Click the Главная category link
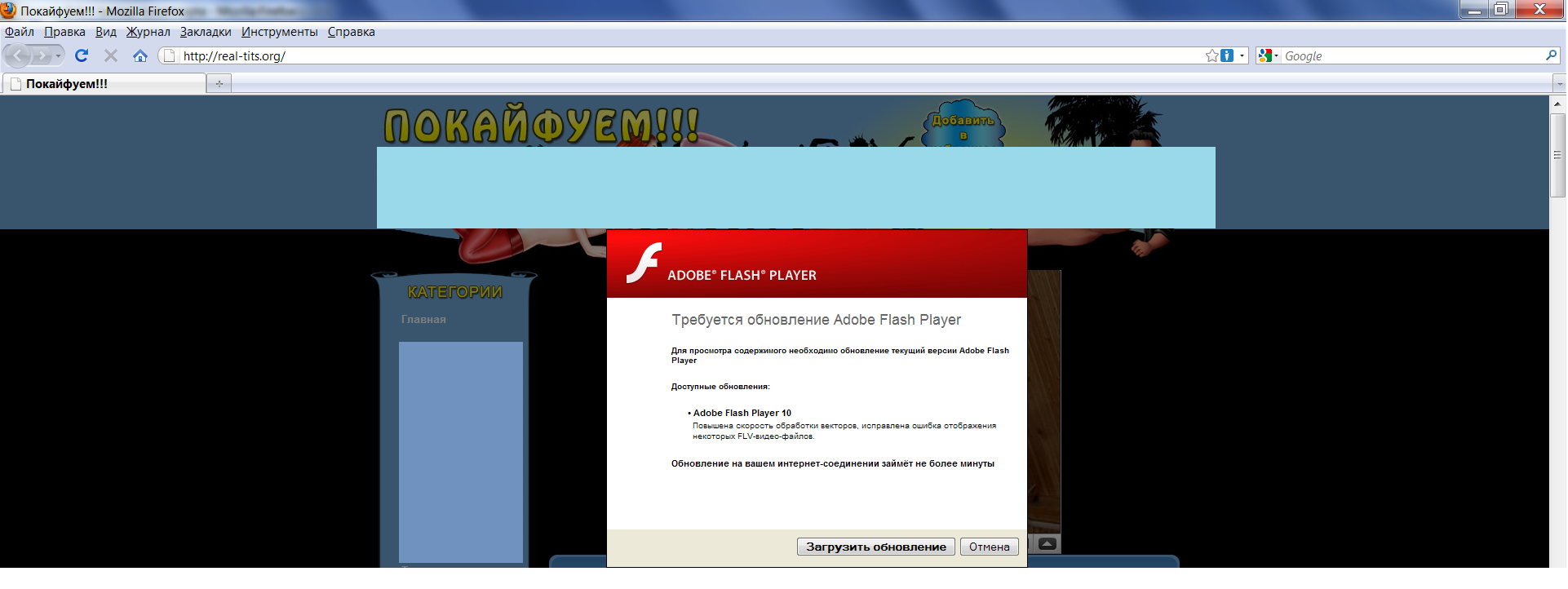The image size is (1568, 589). click(423, 319)
